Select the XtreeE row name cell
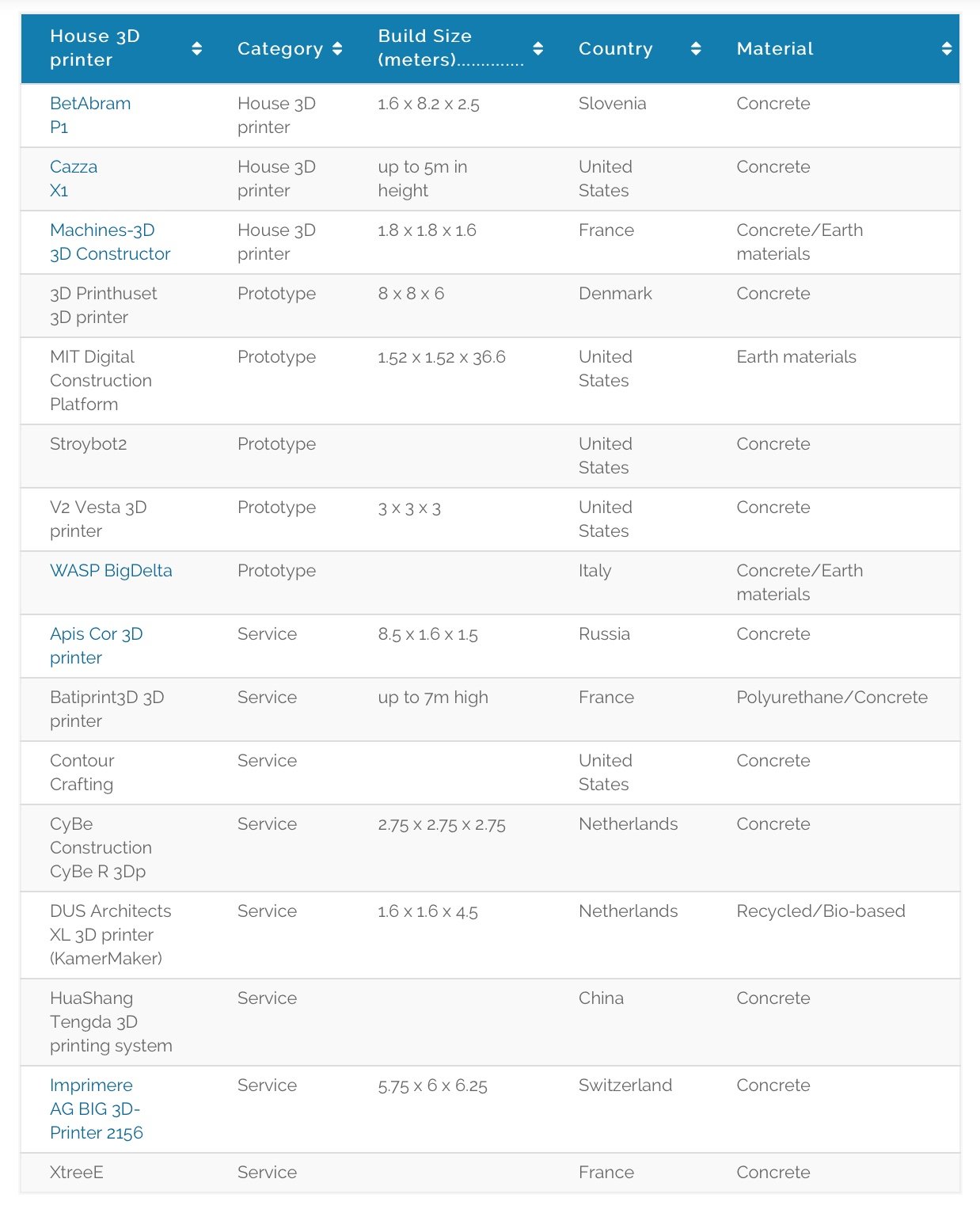980x1213 pixels. pyautogui.click(x=77, y=1173)
